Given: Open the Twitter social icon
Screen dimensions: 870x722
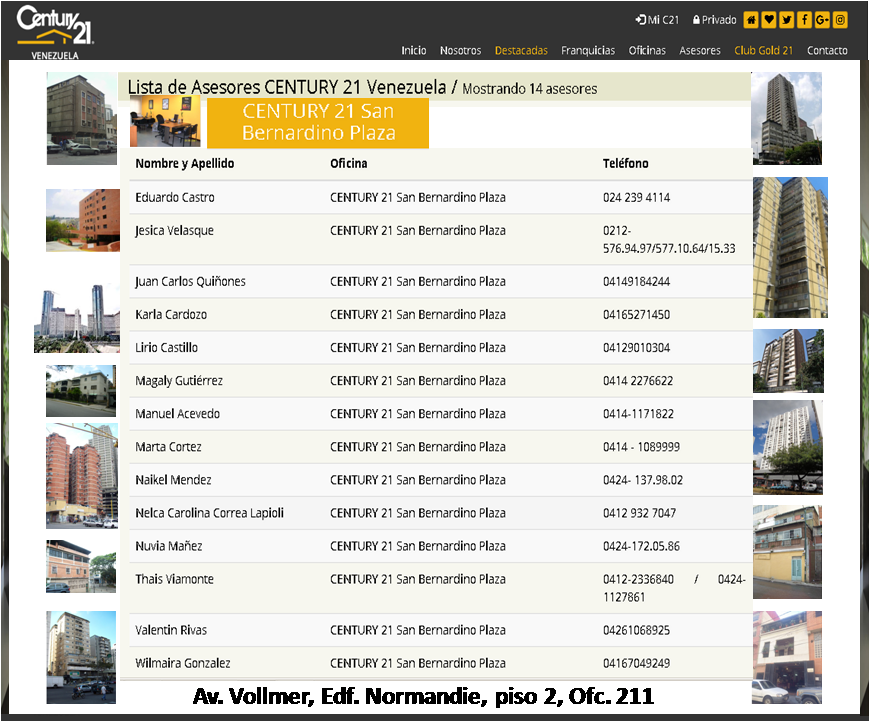Looking at the screenshot, I should (x=786, y=20).
